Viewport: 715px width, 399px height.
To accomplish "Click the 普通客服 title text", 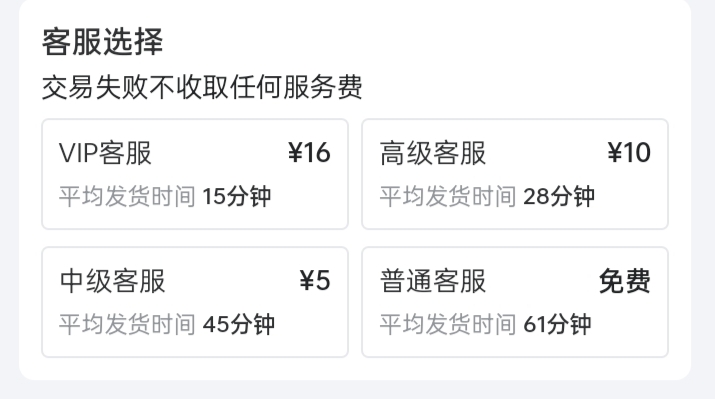I will pos(433,281).
